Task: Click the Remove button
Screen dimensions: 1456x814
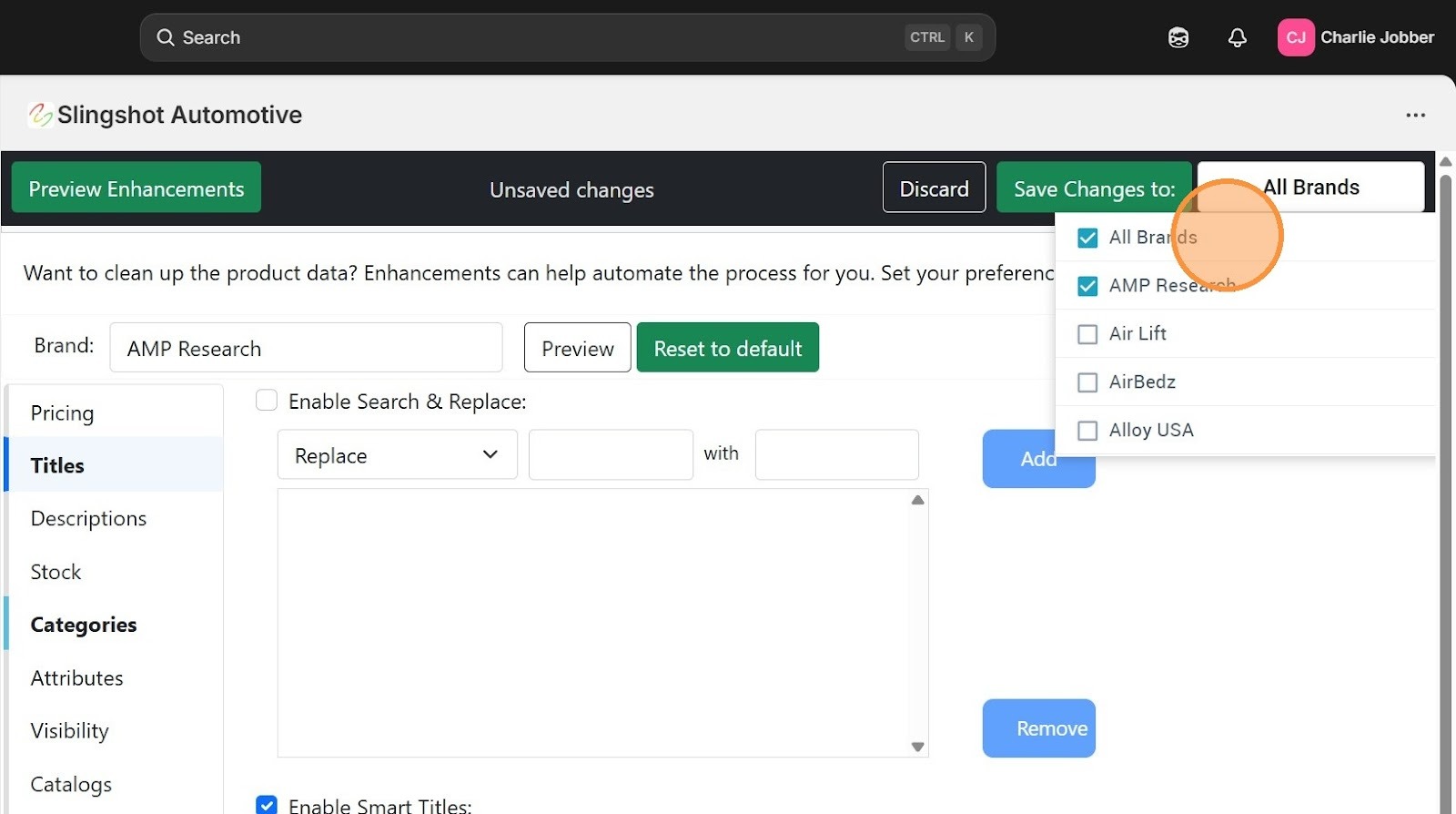Action: tap(1038, 728)
